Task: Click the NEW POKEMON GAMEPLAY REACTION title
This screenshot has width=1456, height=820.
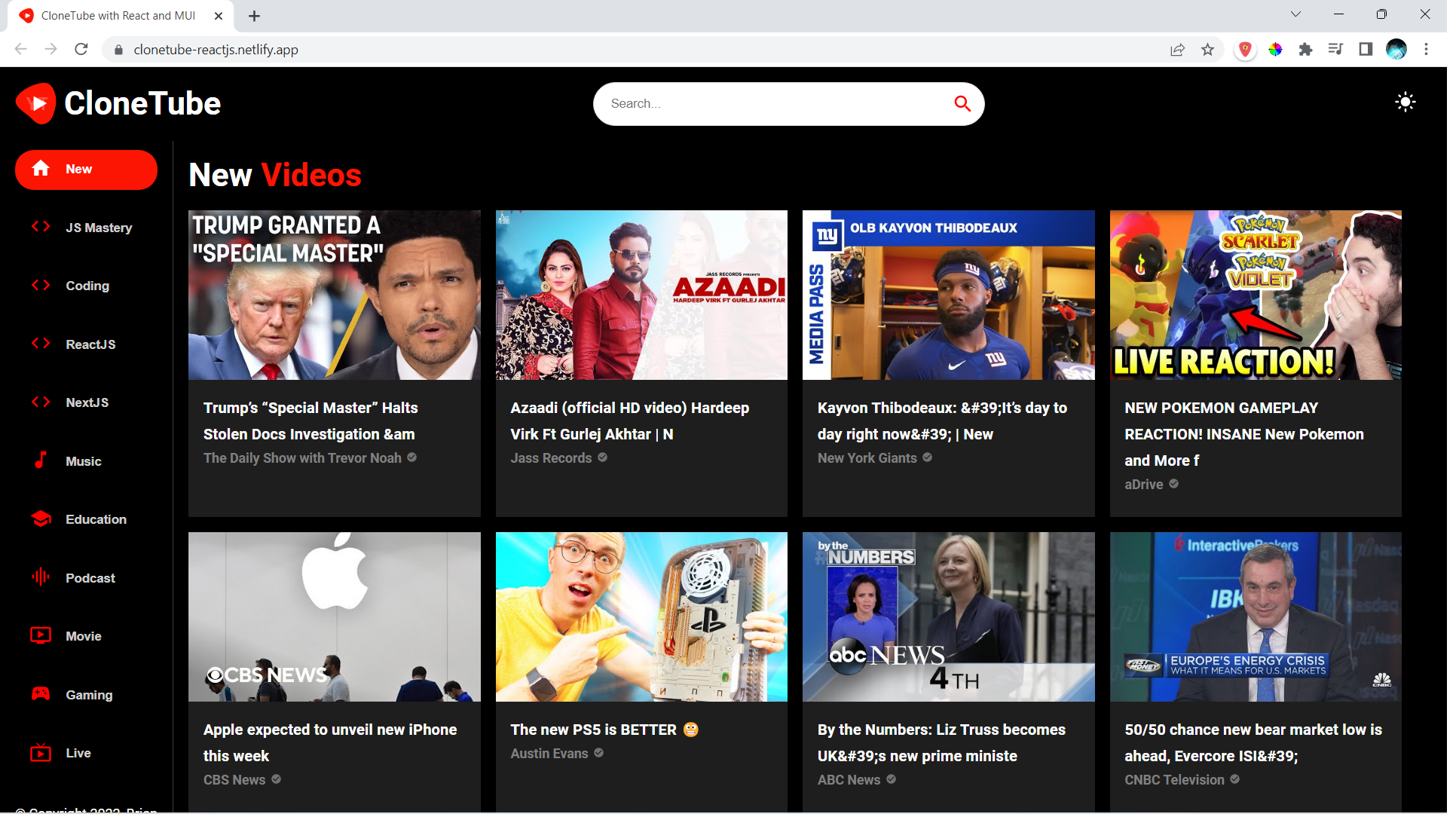Action: [1252, 436]
